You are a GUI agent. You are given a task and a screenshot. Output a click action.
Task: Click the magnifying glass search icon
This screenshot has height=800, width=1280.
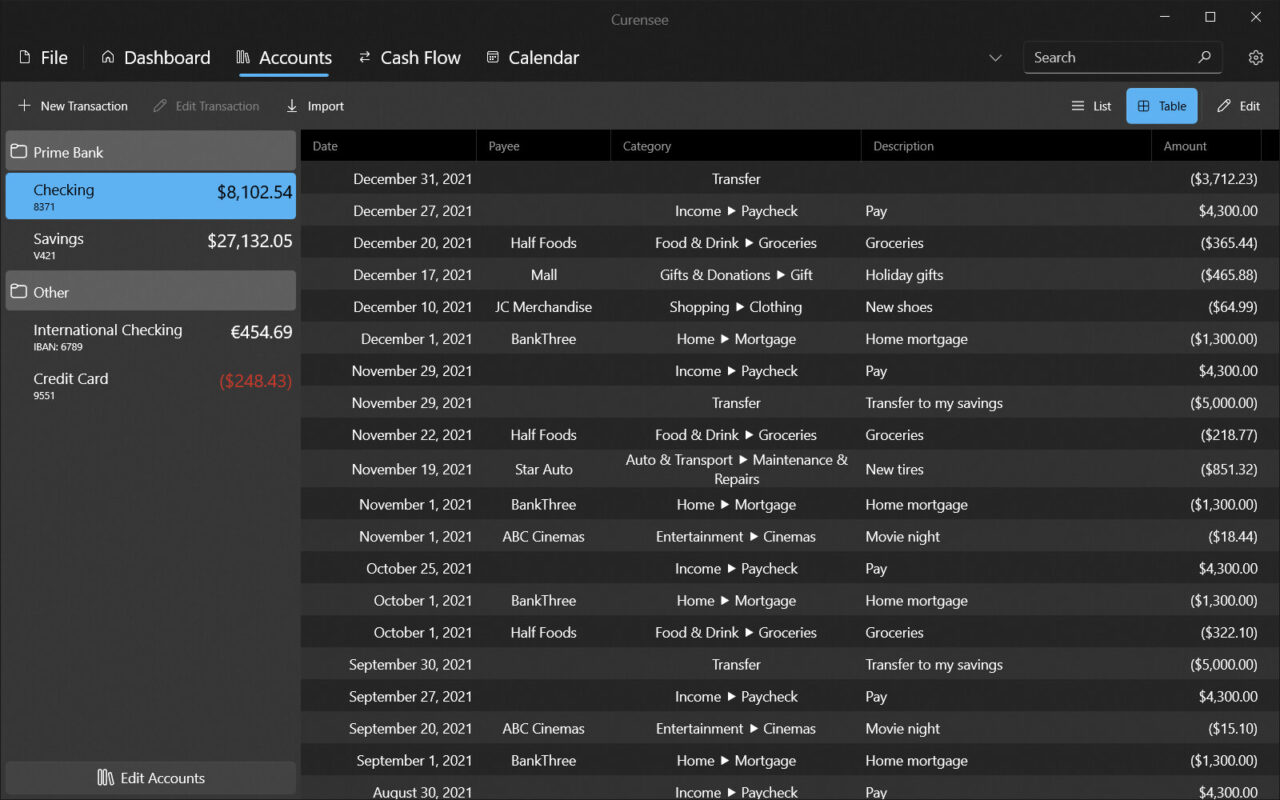[1204, 58]
